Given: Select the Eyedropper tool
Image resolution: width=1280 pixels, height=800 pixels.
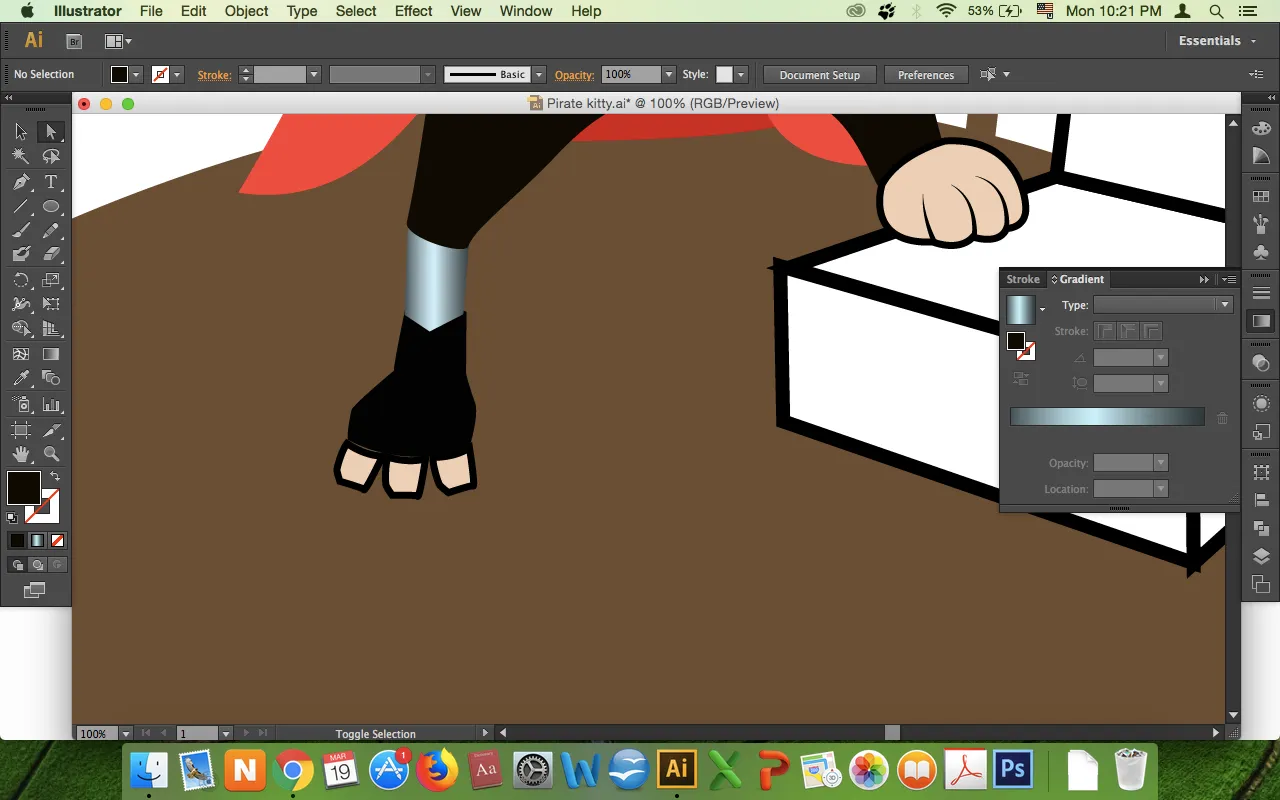Looking at the screenshot, I should 21,379.
